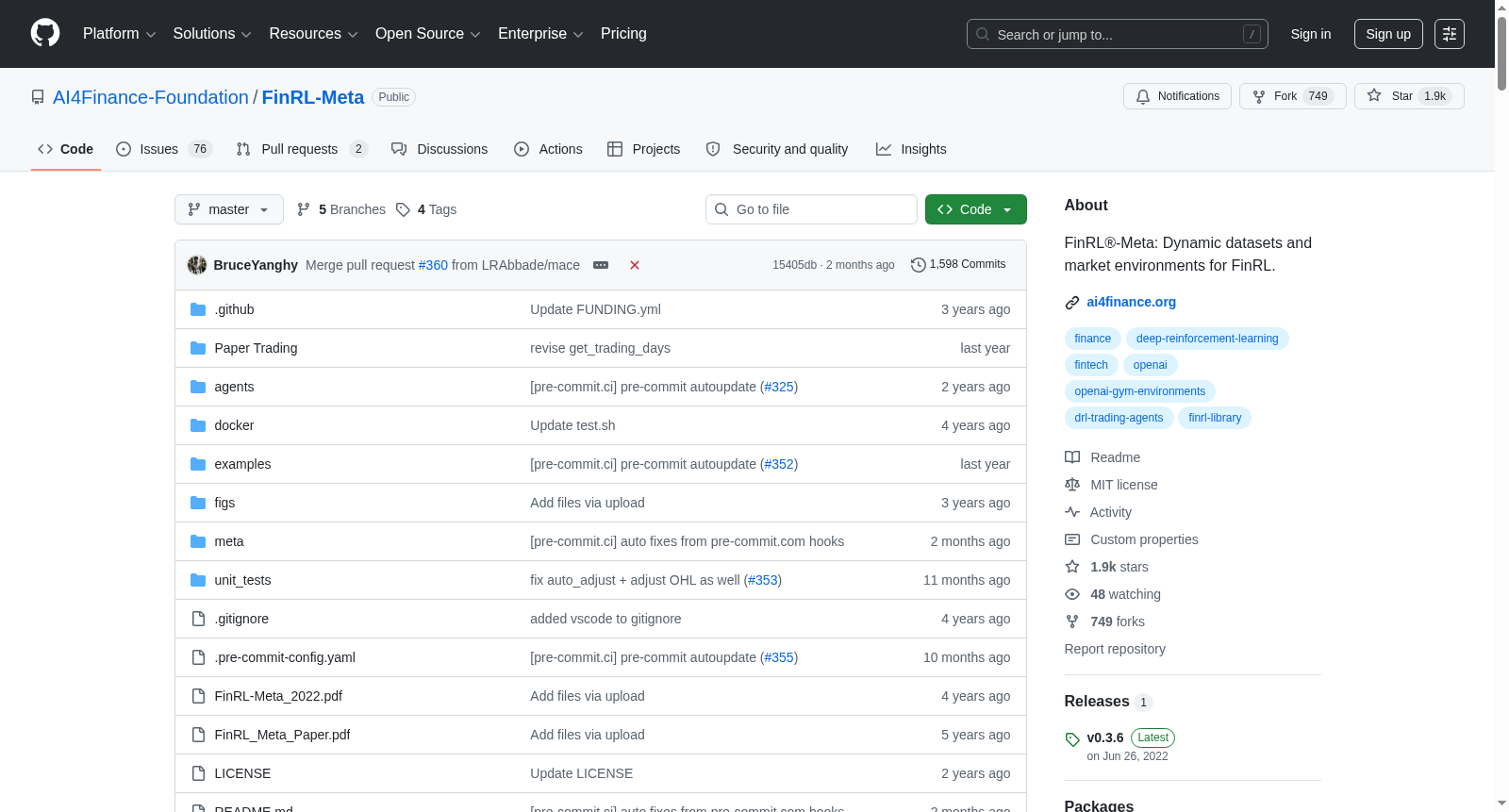Screen dimensions: 1509x812
Task: Switch to the Insights tab
Action: click(x=911, y=149)
